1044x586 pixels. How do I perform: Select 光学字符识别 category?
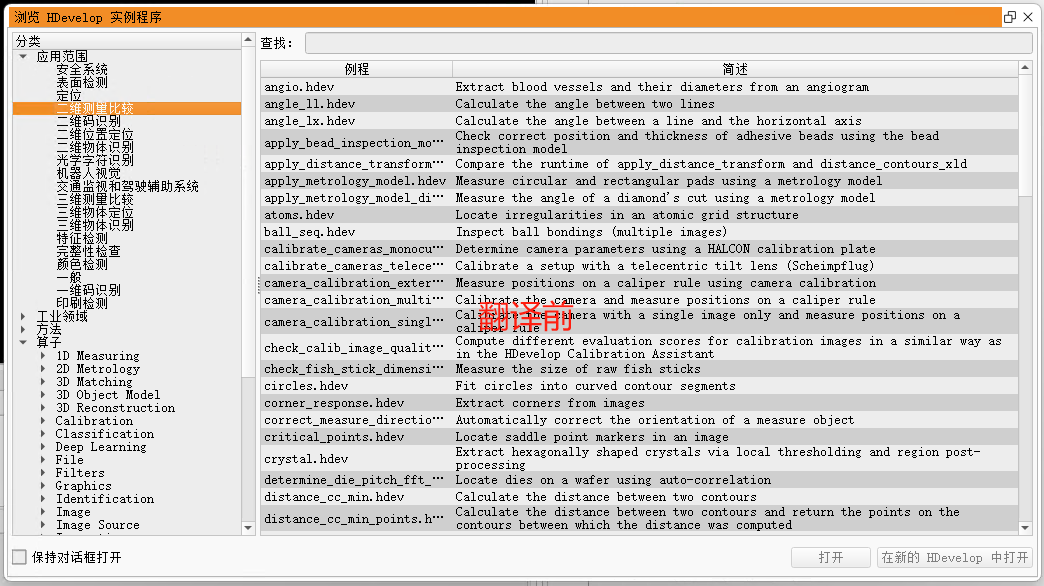click(x=95, y=160)
